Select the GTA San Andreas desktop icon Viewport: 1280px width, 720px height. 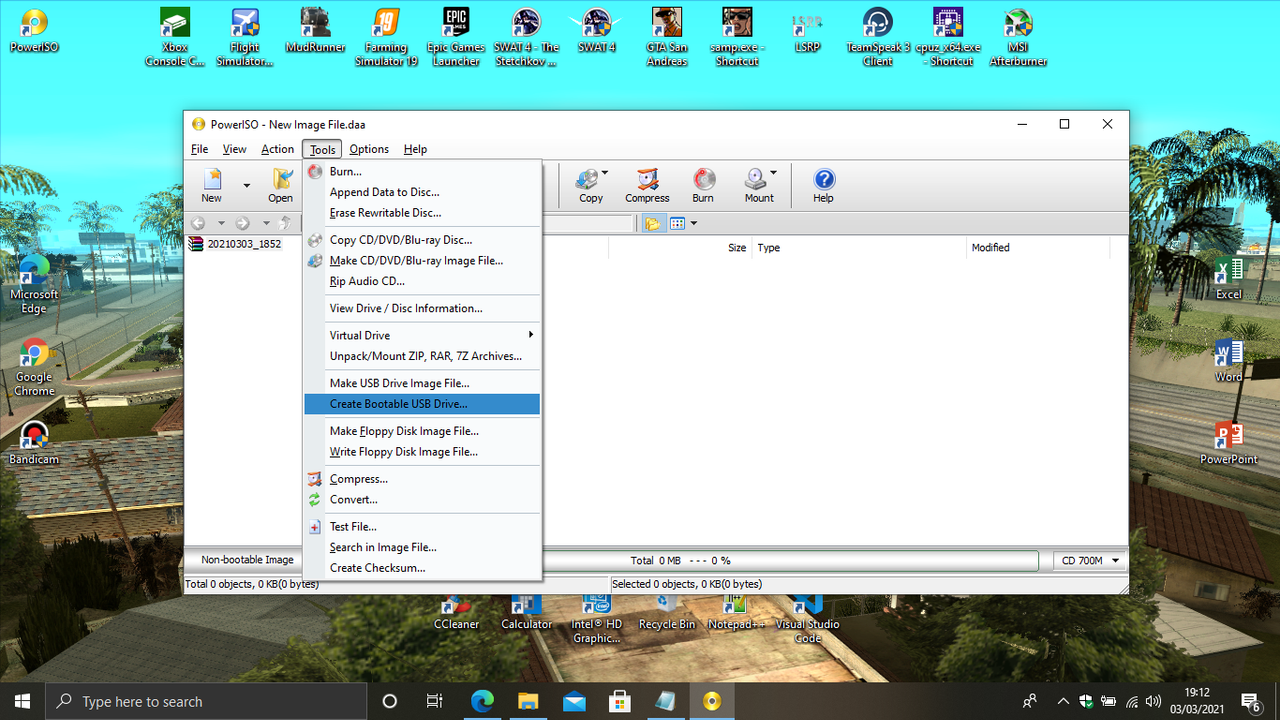coord(667,38)
